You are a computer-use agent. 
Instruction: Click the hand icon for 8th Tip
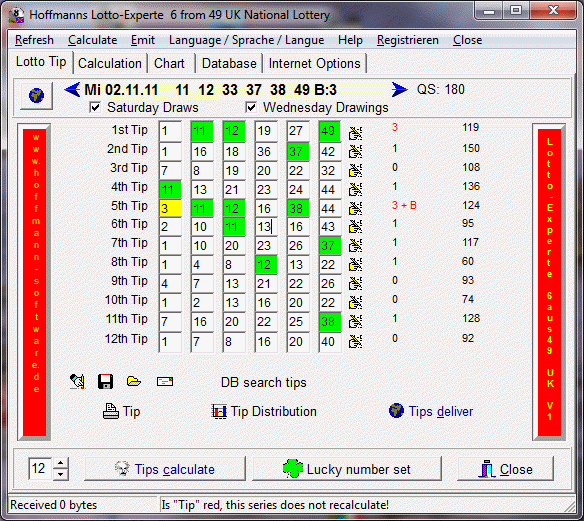pos(355,264)
